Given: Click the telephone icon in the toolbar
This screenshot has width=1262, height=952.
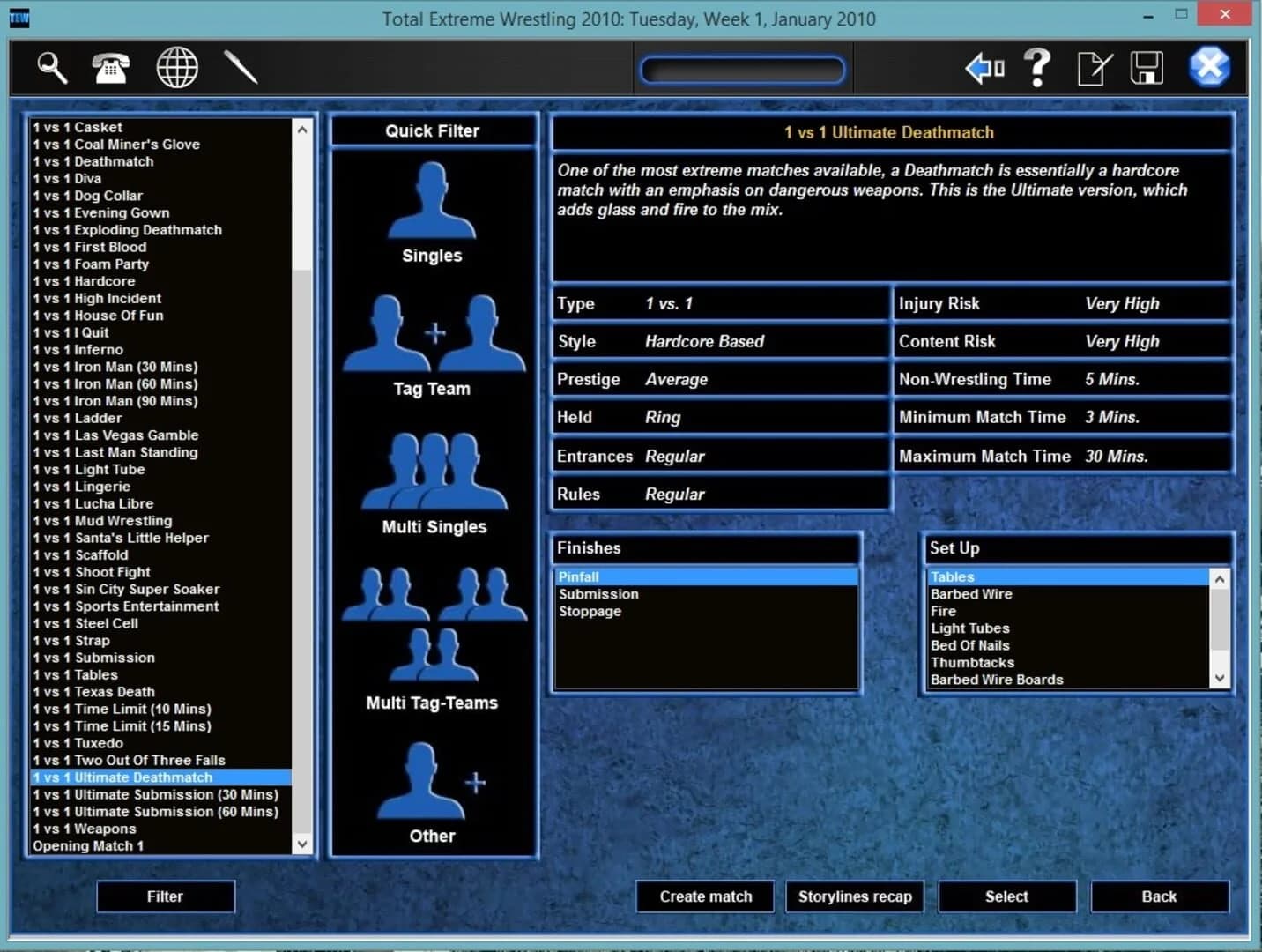Looking at the screenshot, I should coord(109,67).
